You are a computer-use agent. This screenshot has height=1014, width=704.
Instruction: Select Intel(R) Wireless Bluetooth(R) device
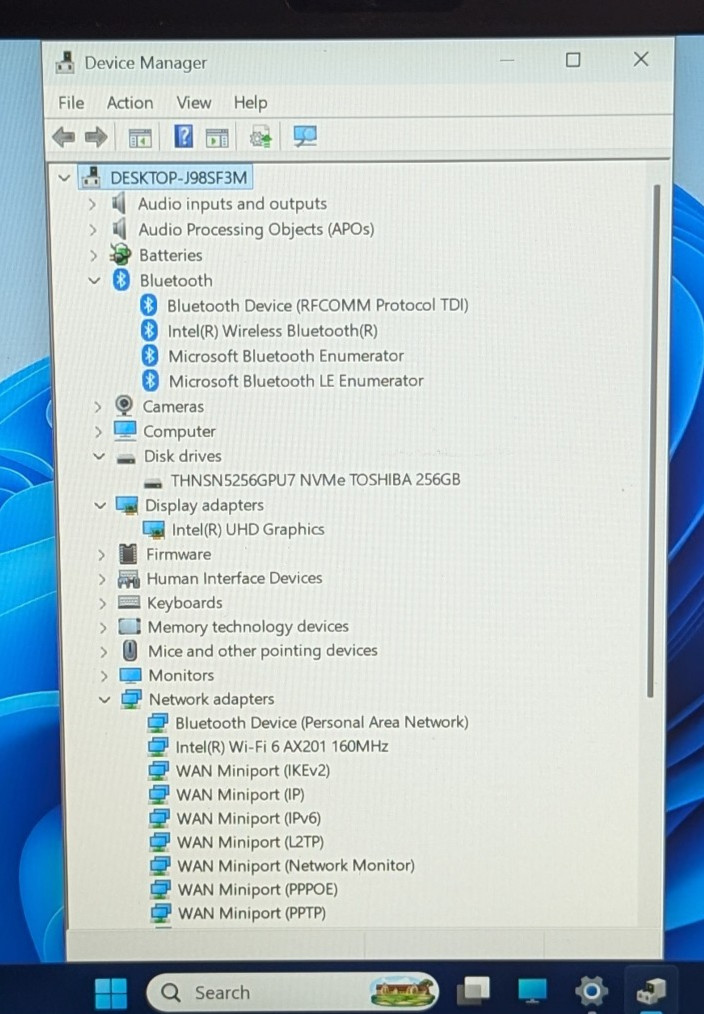click(x=272, y=331)
